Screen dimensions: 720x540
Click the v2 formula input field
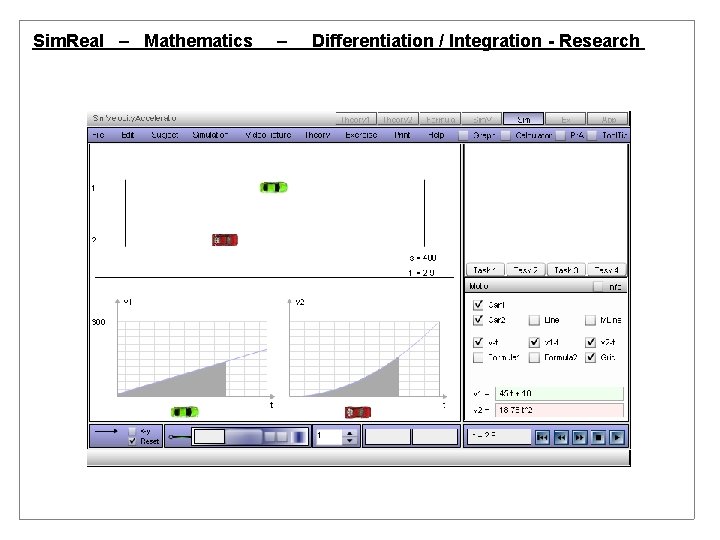(559, 410)
